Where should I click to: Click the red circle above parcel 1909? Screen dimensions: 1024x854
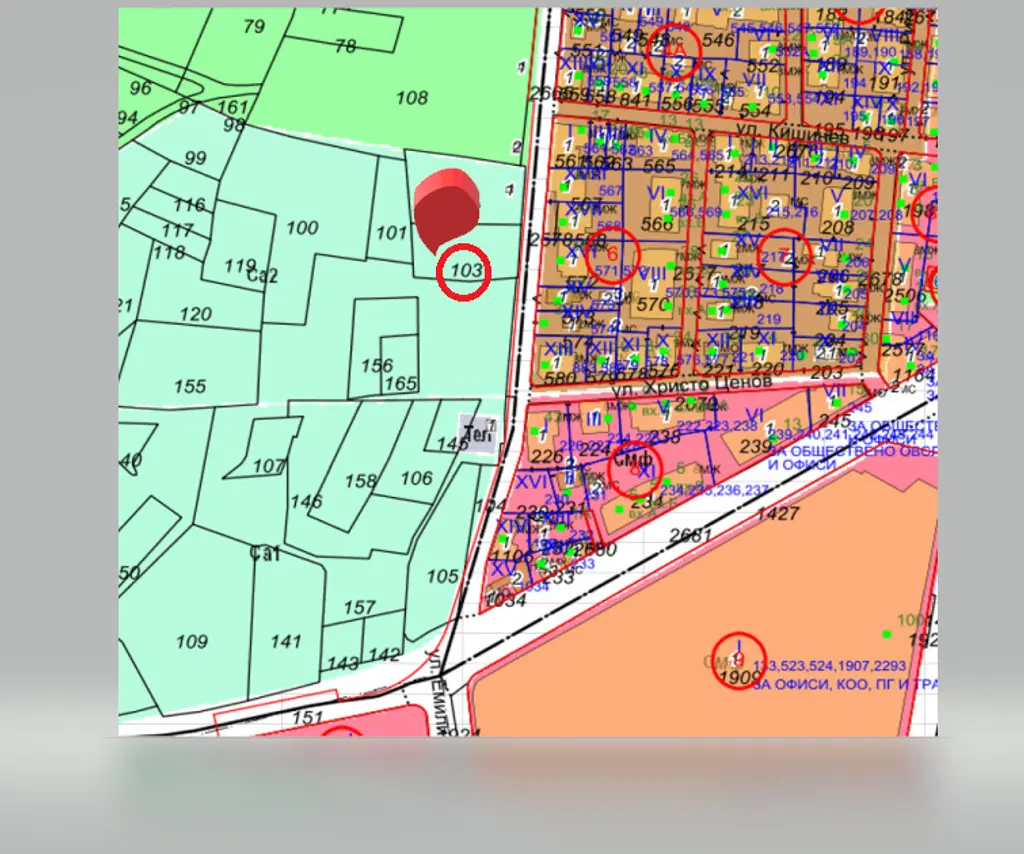[739, 659]
